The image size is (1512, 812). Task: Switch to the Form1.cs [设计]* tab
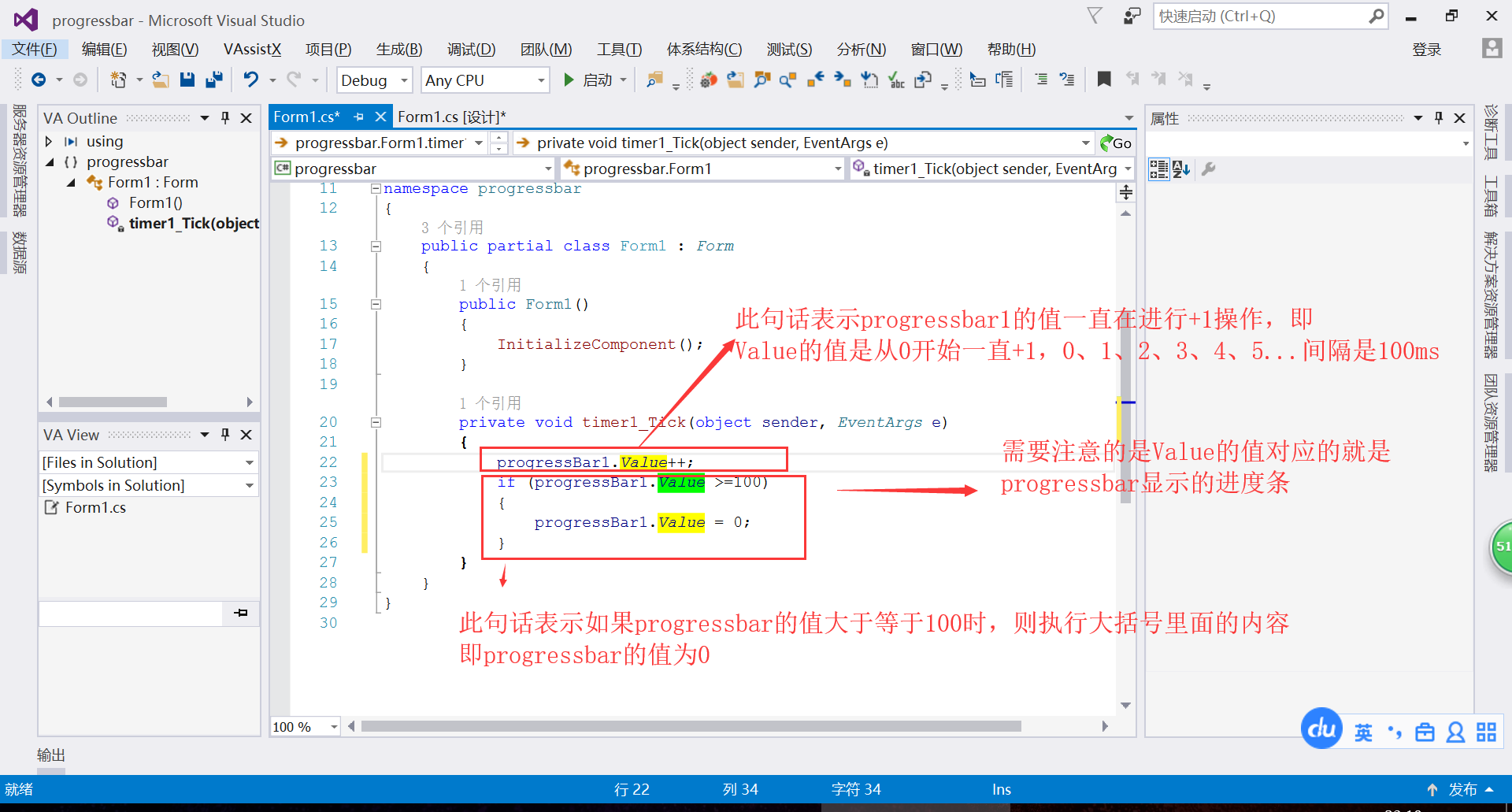(x=451, y=117)
